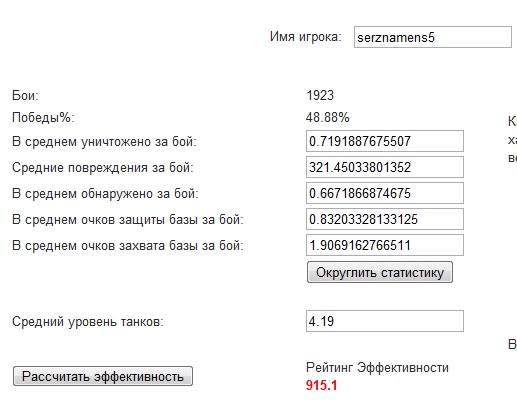Click the Округлить статистику button

point(380,272)
